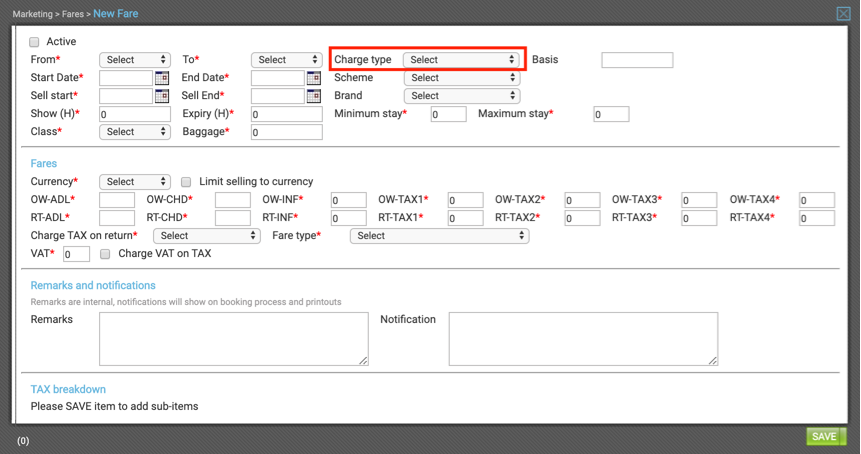Expand Charge TAX on return dropdown
The height and width of the screenshot is (454, 861).
207,236
